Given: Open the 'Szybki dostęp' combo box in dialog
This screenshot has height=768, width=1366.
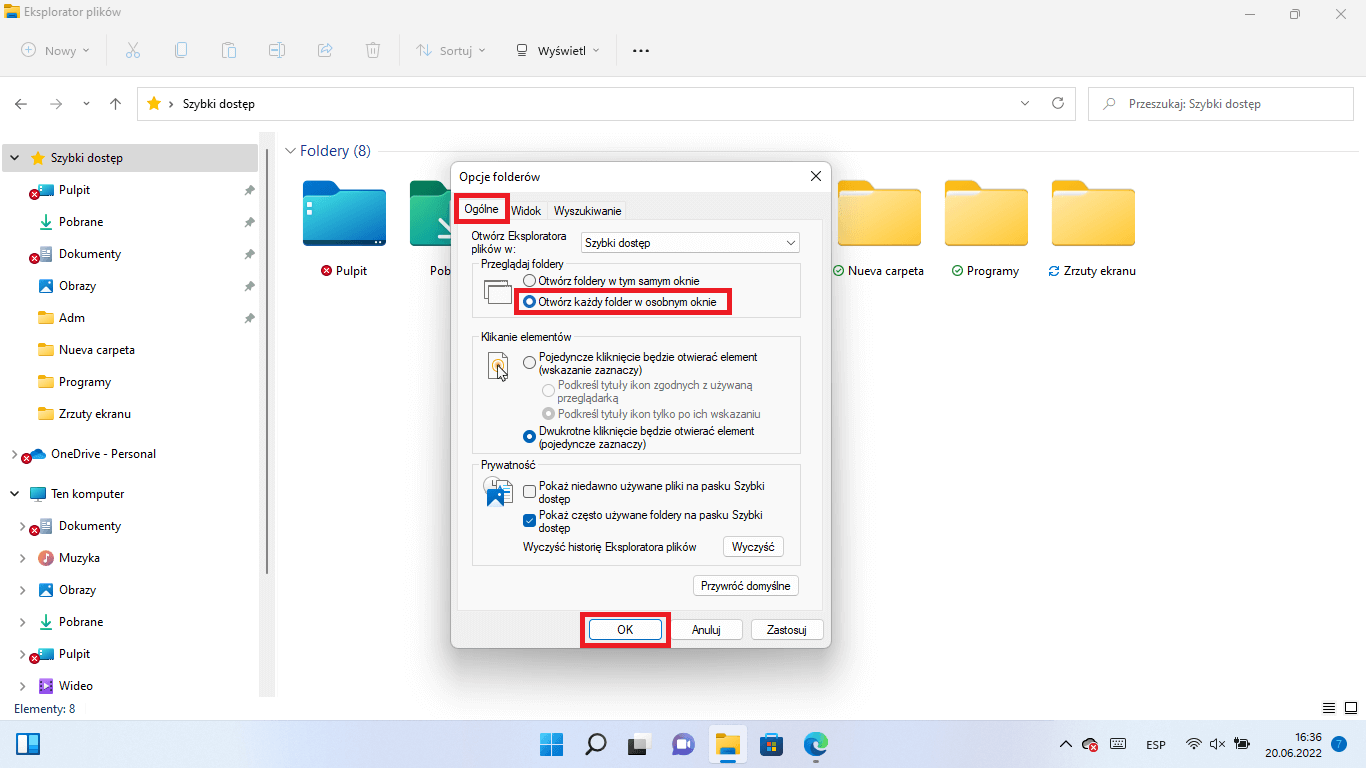Looking at the screenshot, I should pos(690,243).
